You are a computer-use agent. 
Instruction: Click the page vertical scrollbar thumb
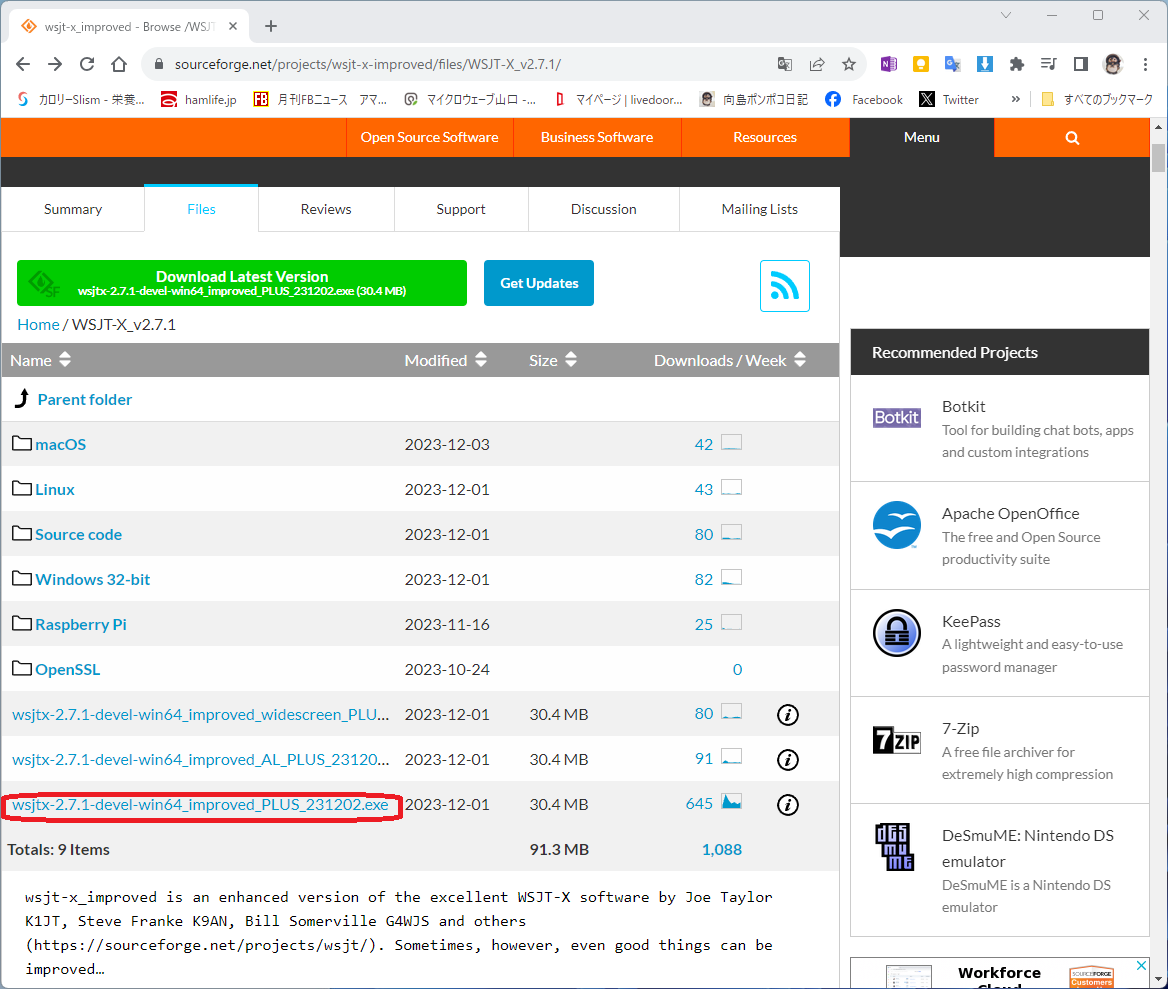(1158, 157)
